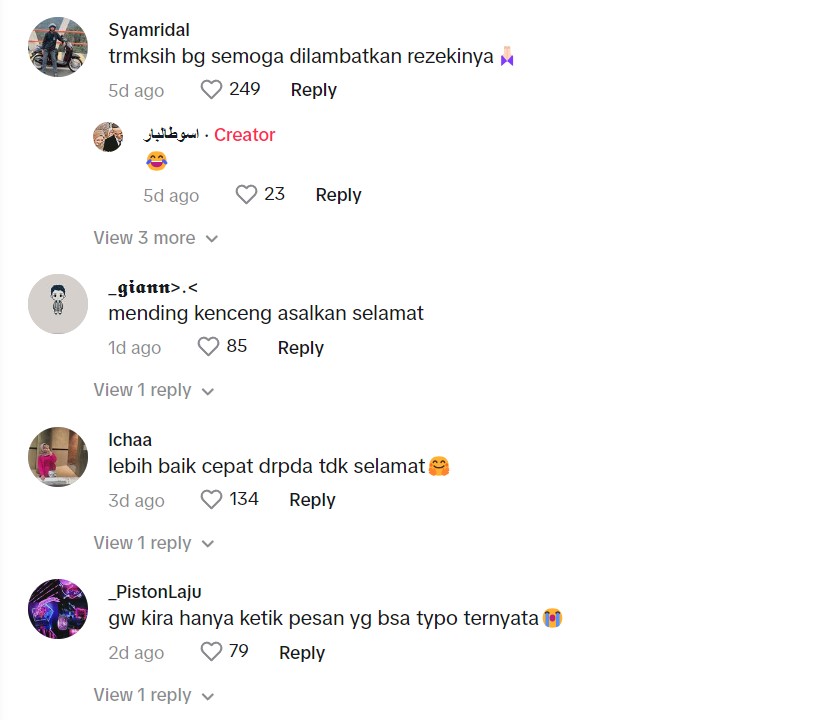Reply to _giann's "mending kenceng" comment
Viewport: 820px width, 720px height.
[x=300, y=348]
